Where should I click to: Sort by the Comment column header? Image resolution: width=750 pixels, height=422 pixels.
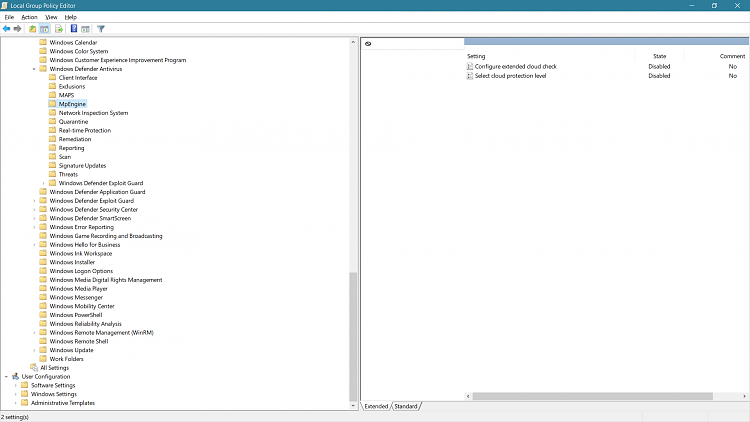[732, 56]
